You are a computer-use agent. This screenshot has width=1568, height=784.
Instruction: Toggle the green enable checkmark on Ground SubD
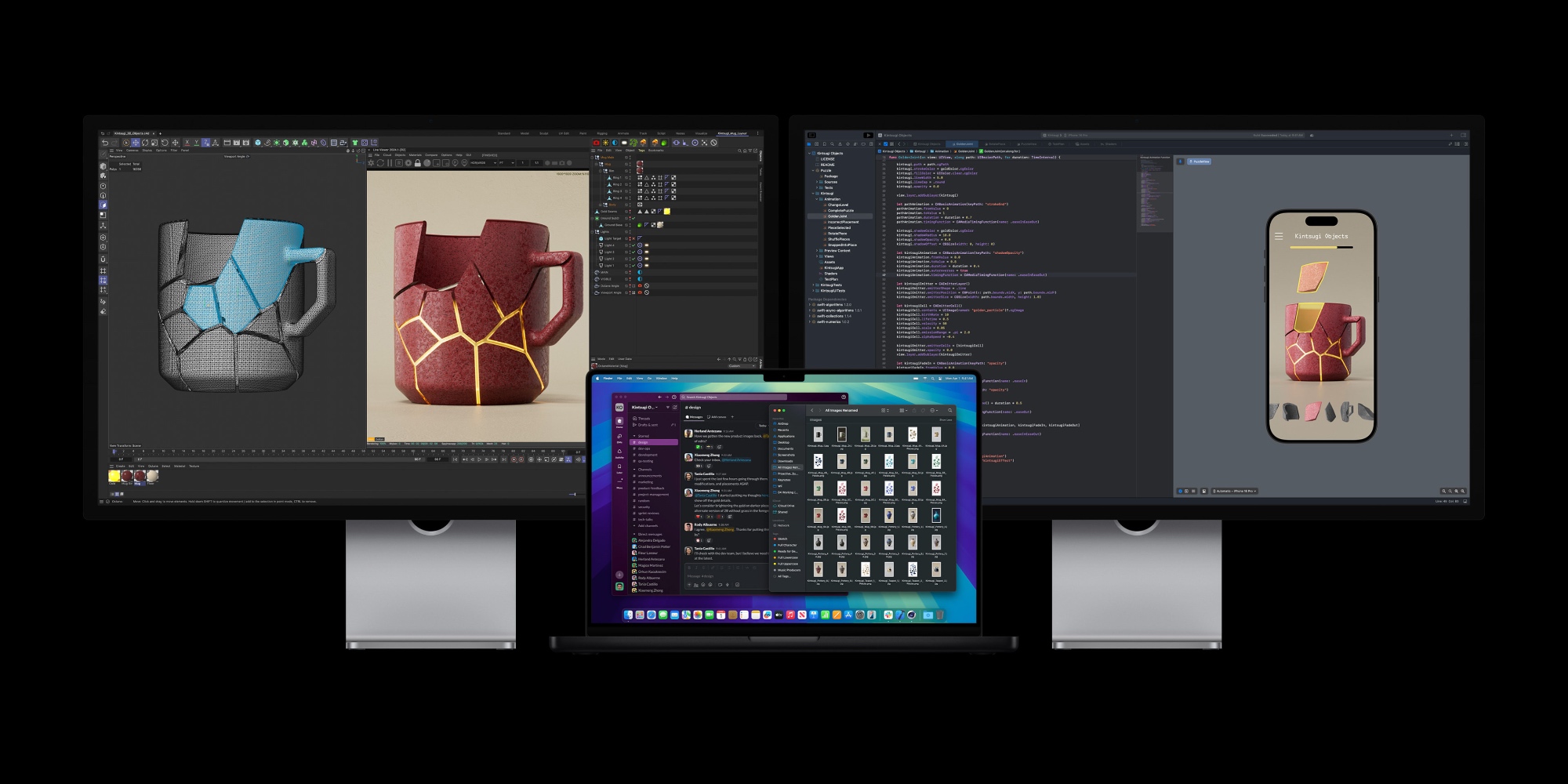point(633,218)
